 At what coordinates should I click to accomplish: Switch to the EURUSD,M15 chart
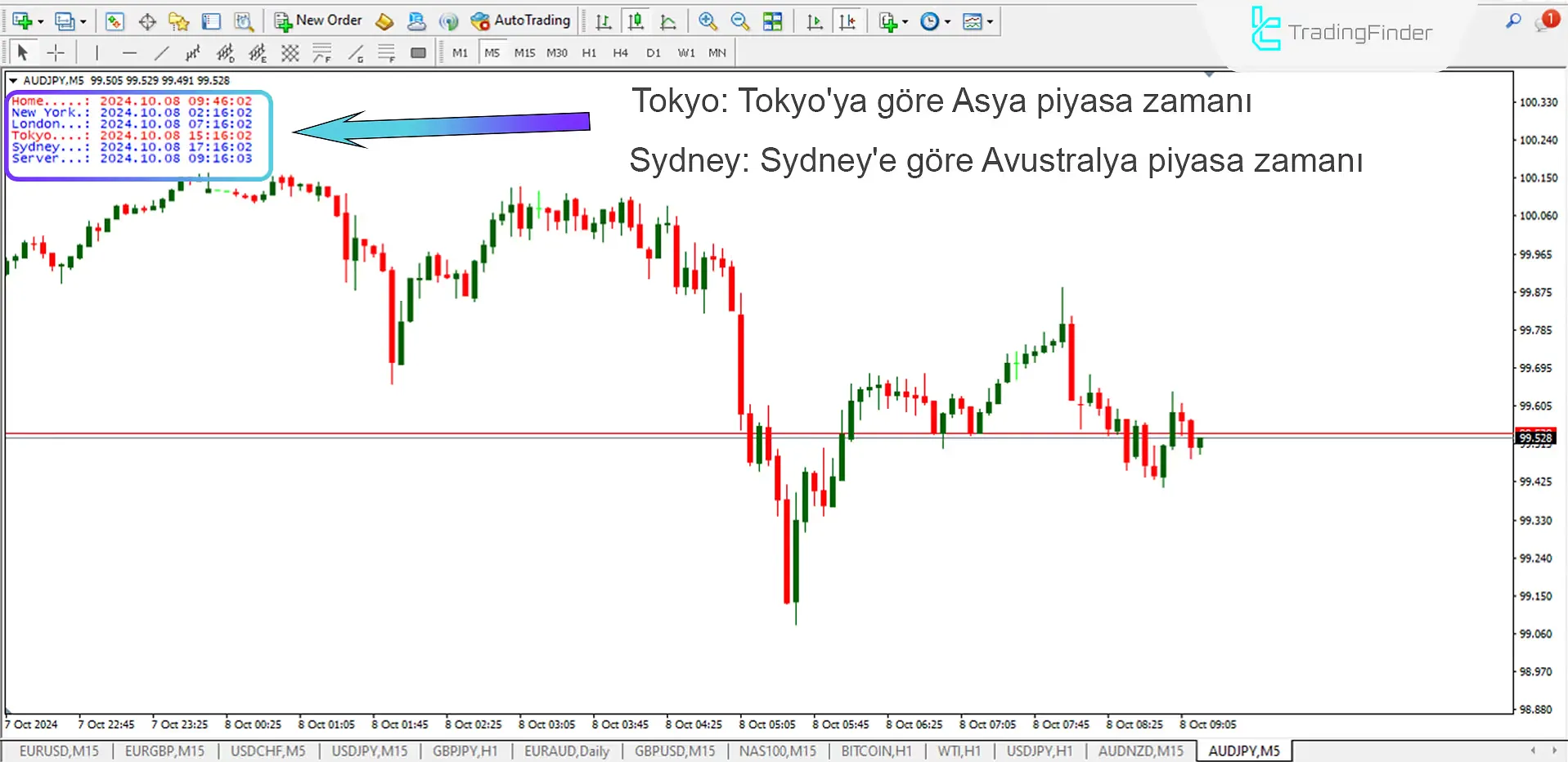pos(58,751)
